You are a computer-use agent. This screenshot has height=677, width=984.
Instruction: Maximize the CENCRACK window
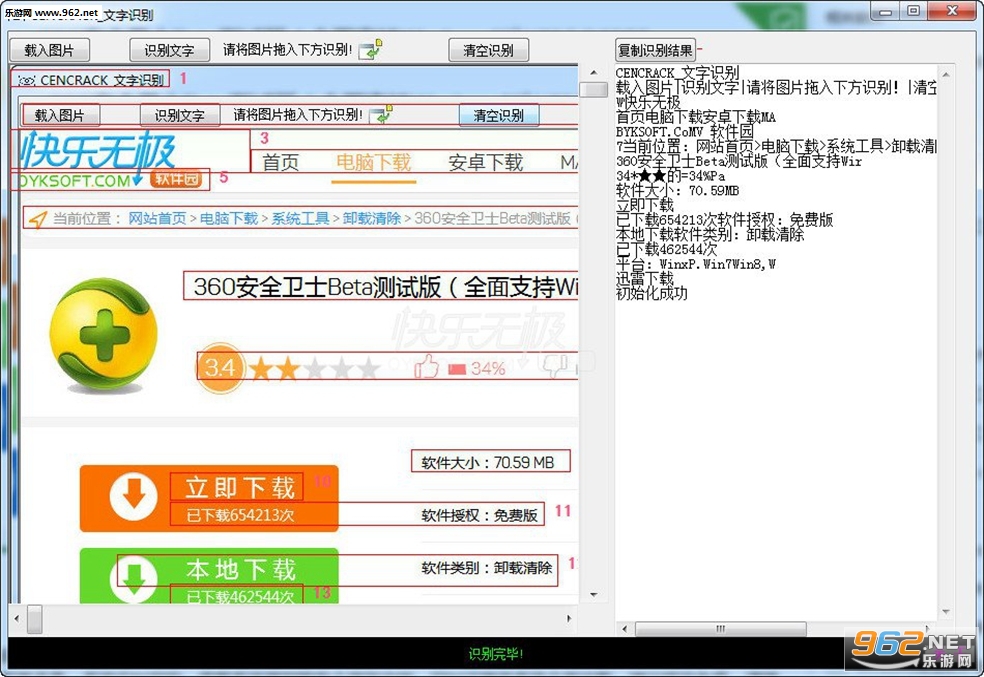pos(914,11)
